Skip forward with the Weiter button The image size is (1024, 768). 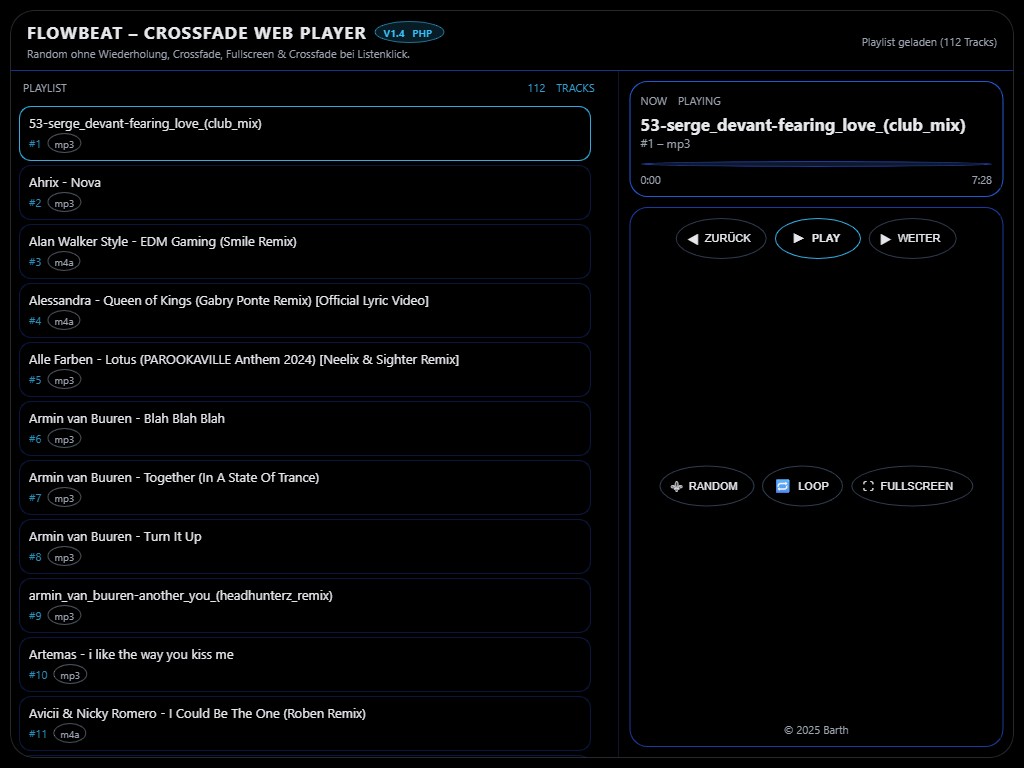pos(911,239)
